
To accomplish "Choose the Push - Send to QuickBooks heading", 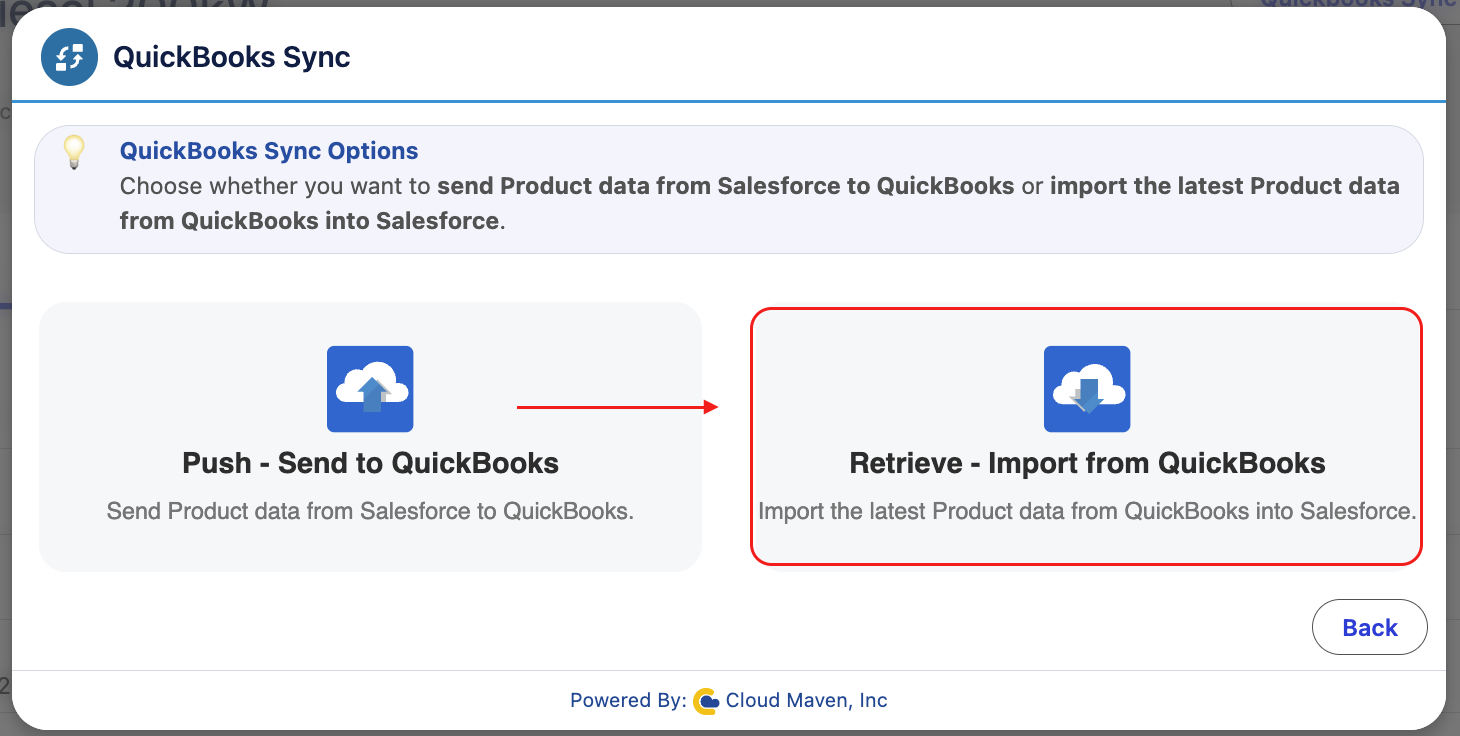I will [x=370, y=463].
